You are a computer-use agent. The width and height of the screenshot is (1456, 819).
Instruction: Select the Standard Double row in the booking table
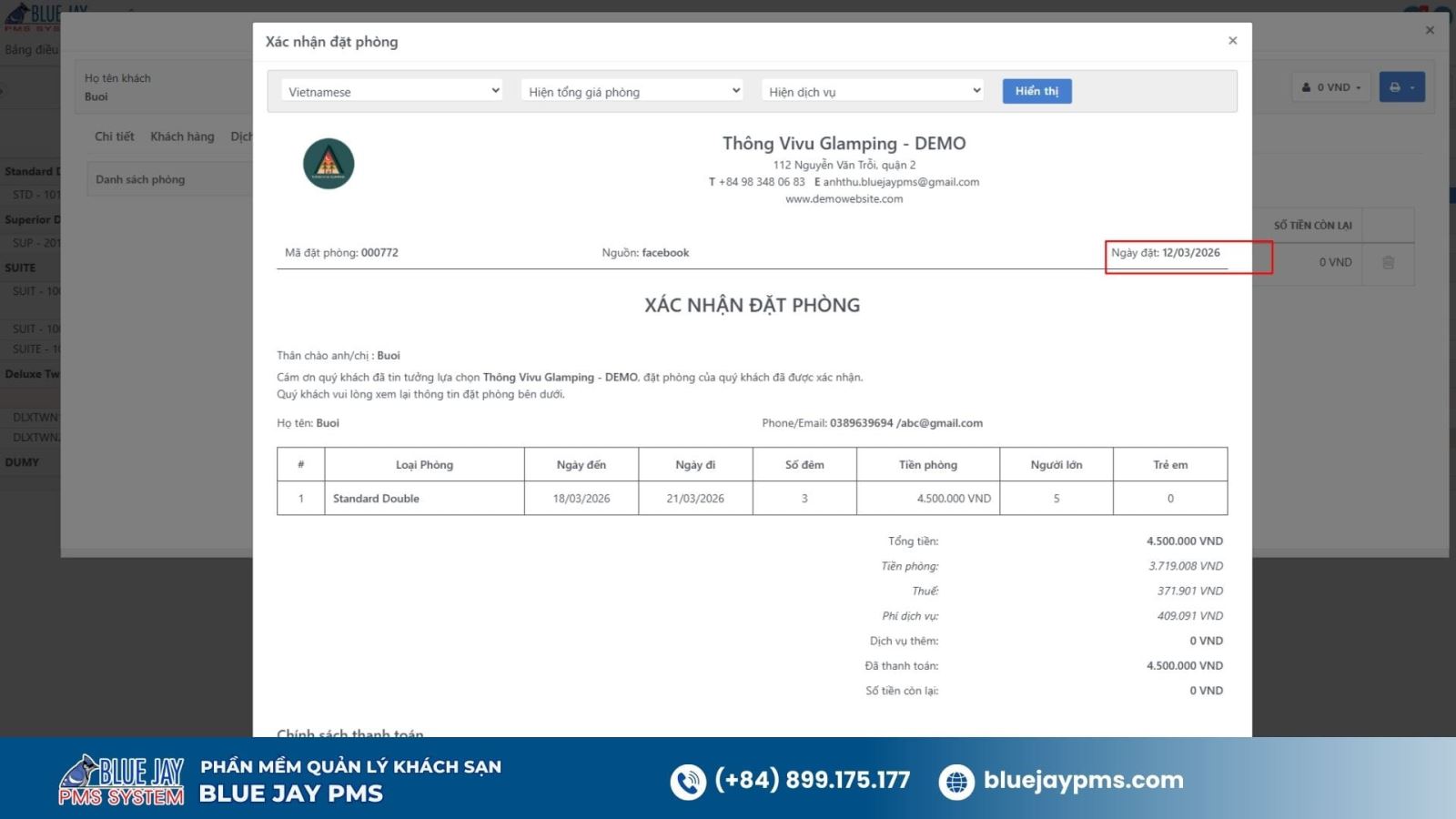pyautogui.click(x=375, y=498)
